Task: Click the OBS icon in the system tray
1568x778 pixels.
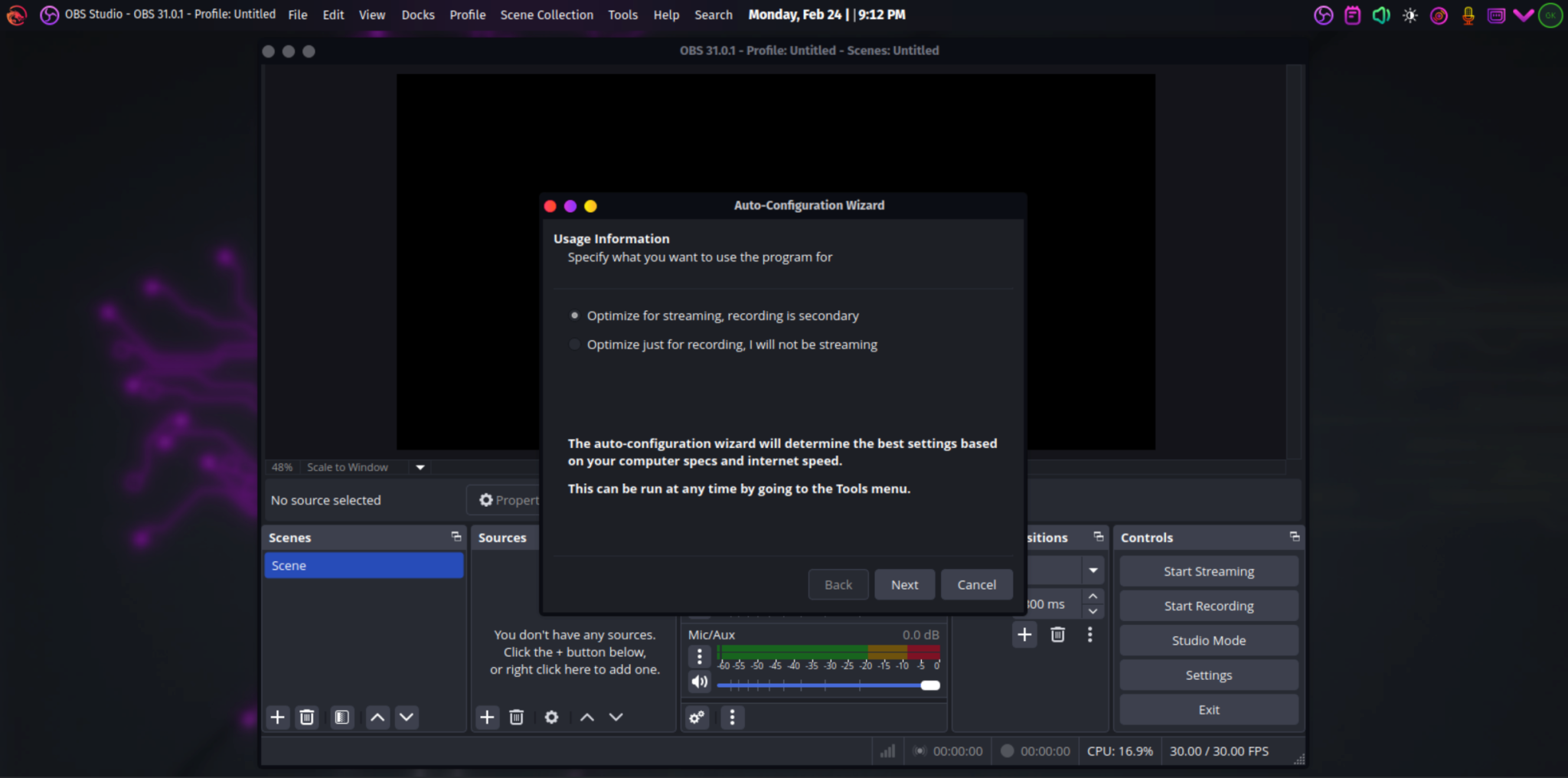Action: tap(1323, 15)
